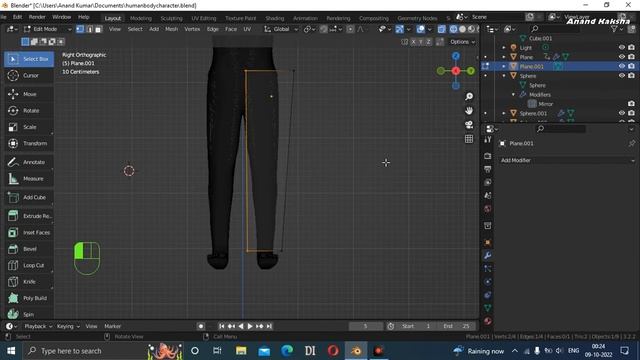Click the End frame field

click(x=457, y=326)
